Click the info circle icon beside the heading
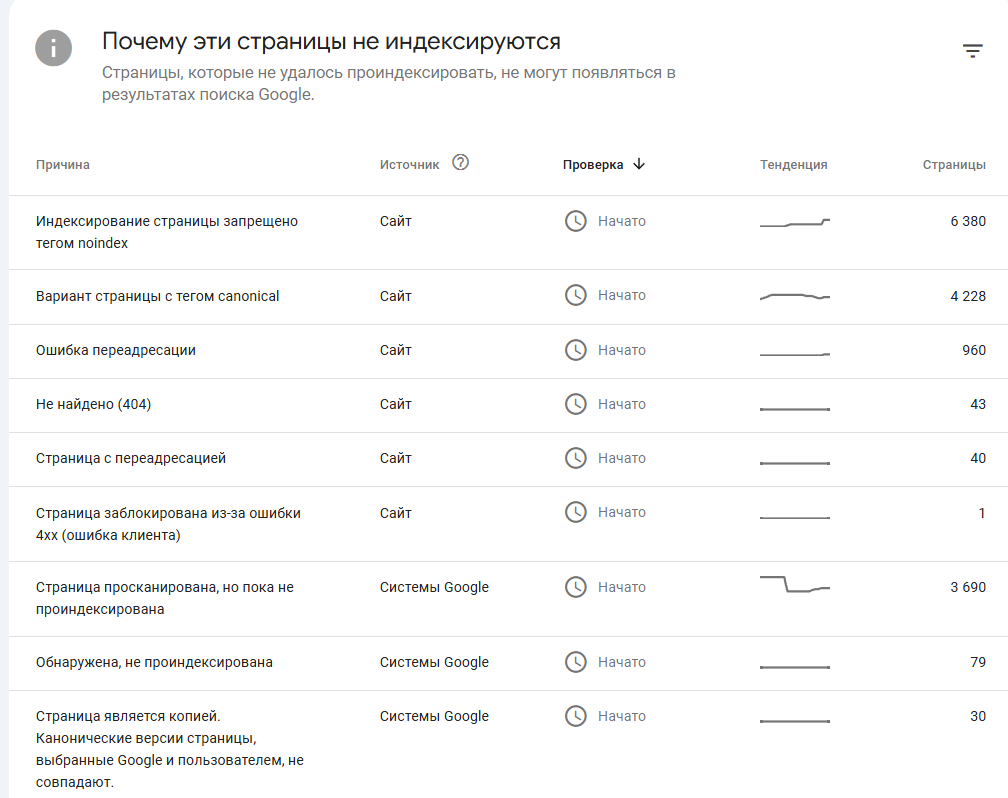The height and width of the screenshot is (798, 1008). click(53, 48)
